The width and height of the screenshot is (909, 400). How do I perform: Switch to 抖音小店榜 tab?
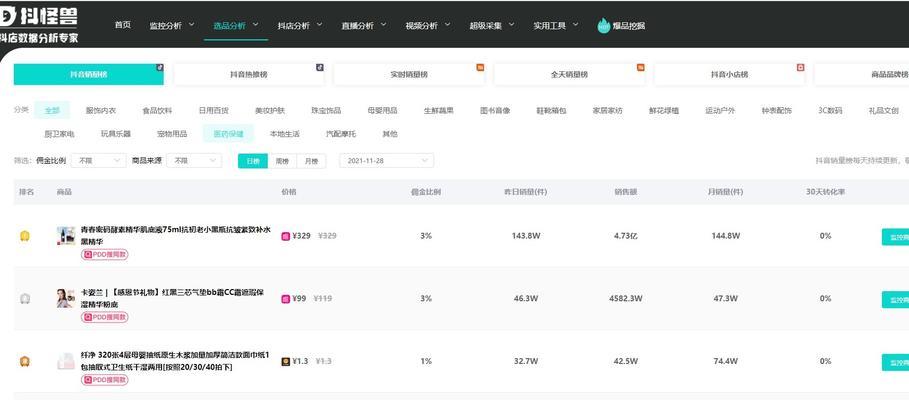(729, 75)
